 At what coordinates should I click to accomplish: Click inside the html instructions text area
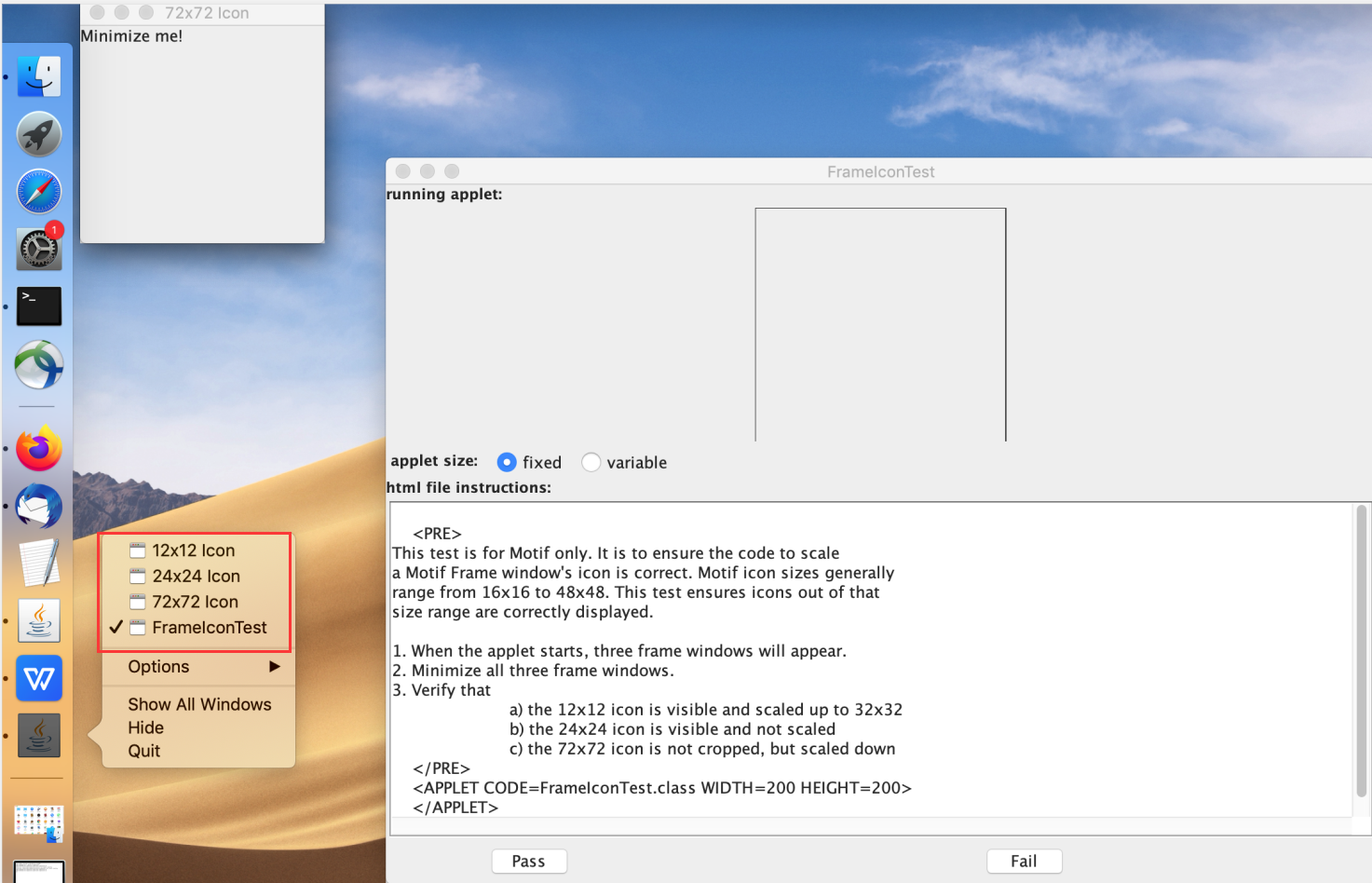pos(1025,652)
